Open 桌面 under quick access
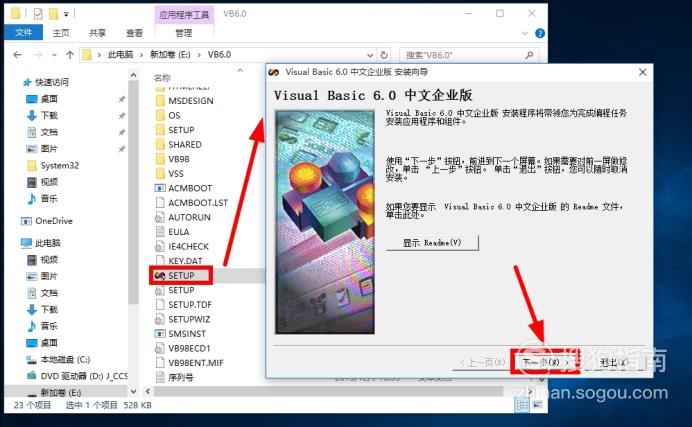This screenshot has width=692, height=427. pos(49,99)
